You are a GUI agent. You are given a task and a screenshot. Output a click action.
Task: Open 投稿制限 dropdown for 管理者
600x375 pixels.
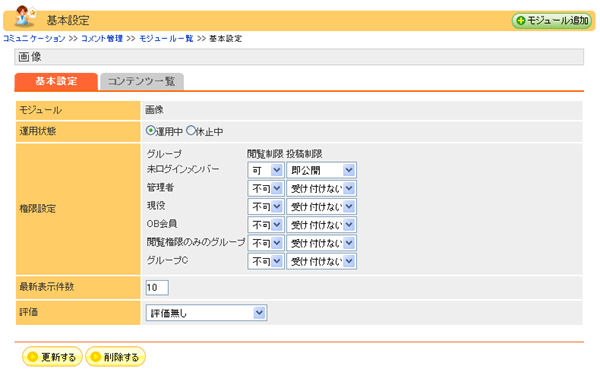tap(321, 188)
